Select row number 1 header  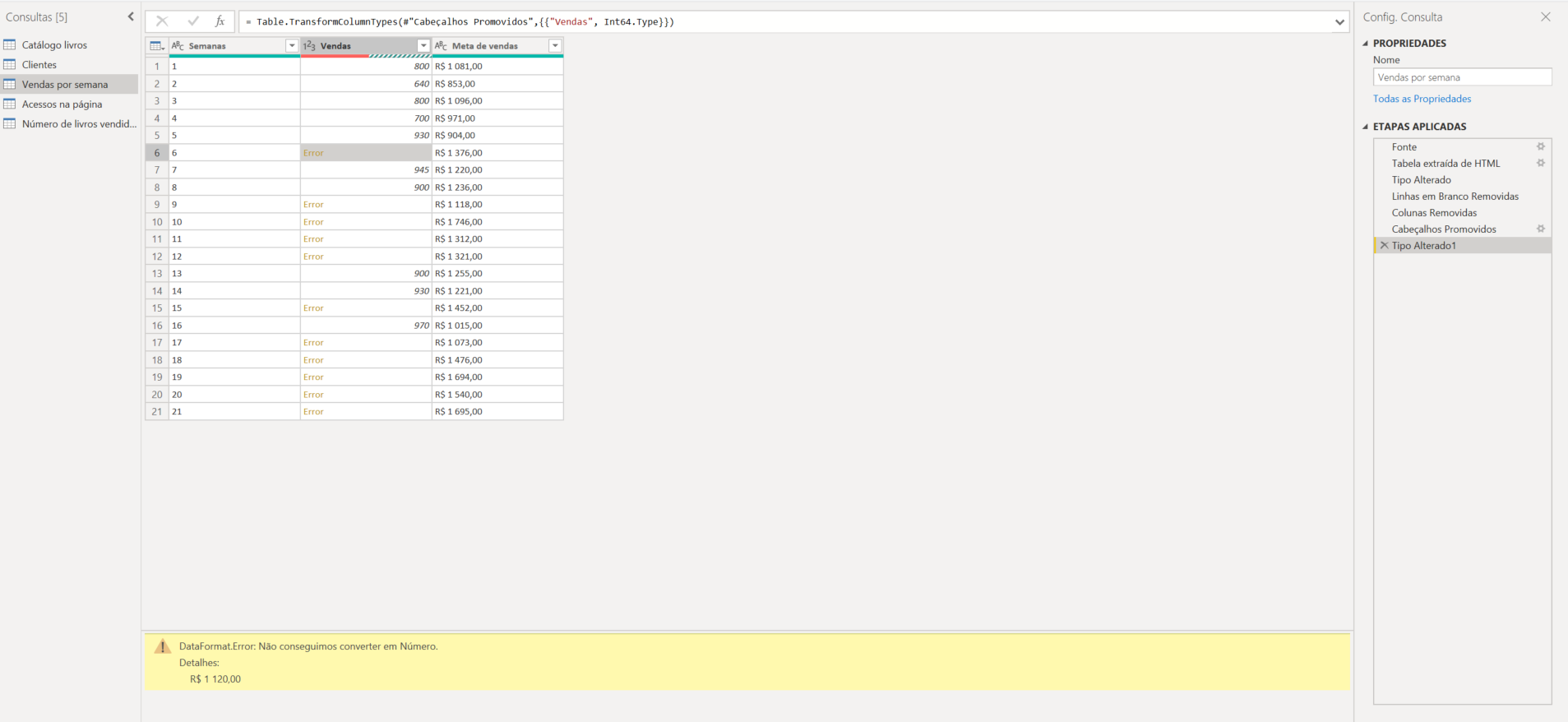pyautogui.click(x=157, y=67)
